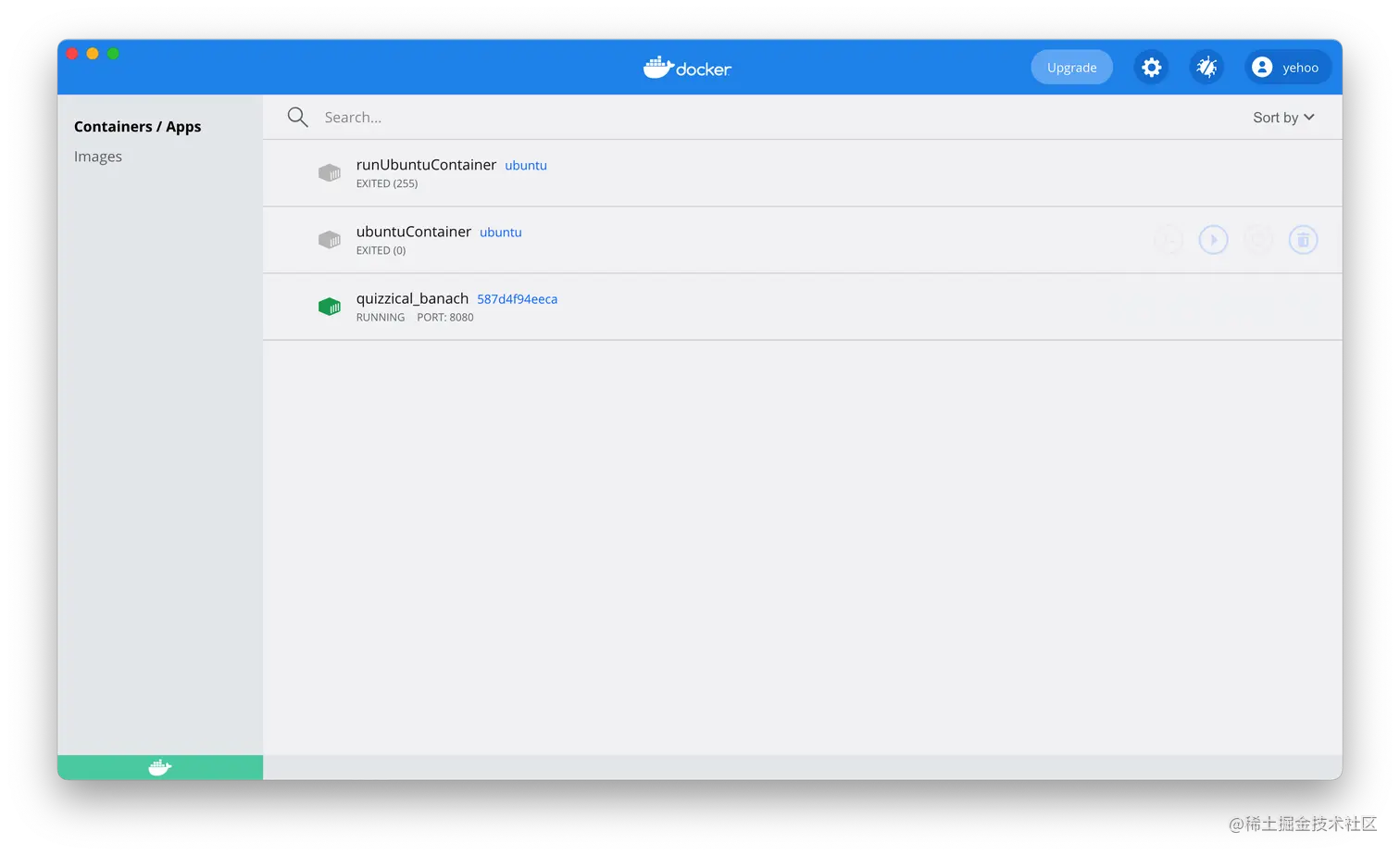
Task: Click the Upgrade button
Action: (1071, 67)
